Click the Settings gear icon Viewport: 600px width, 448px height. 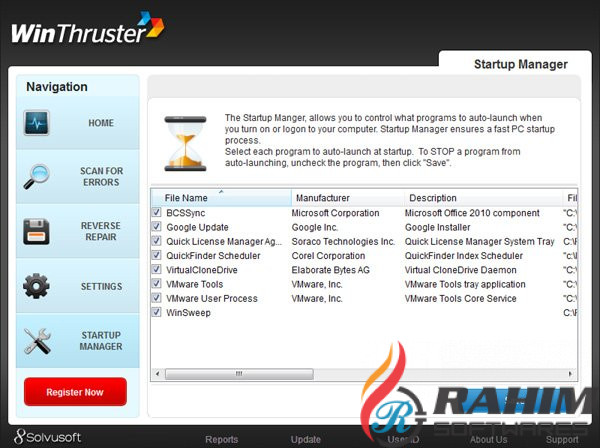click(36, 286)
